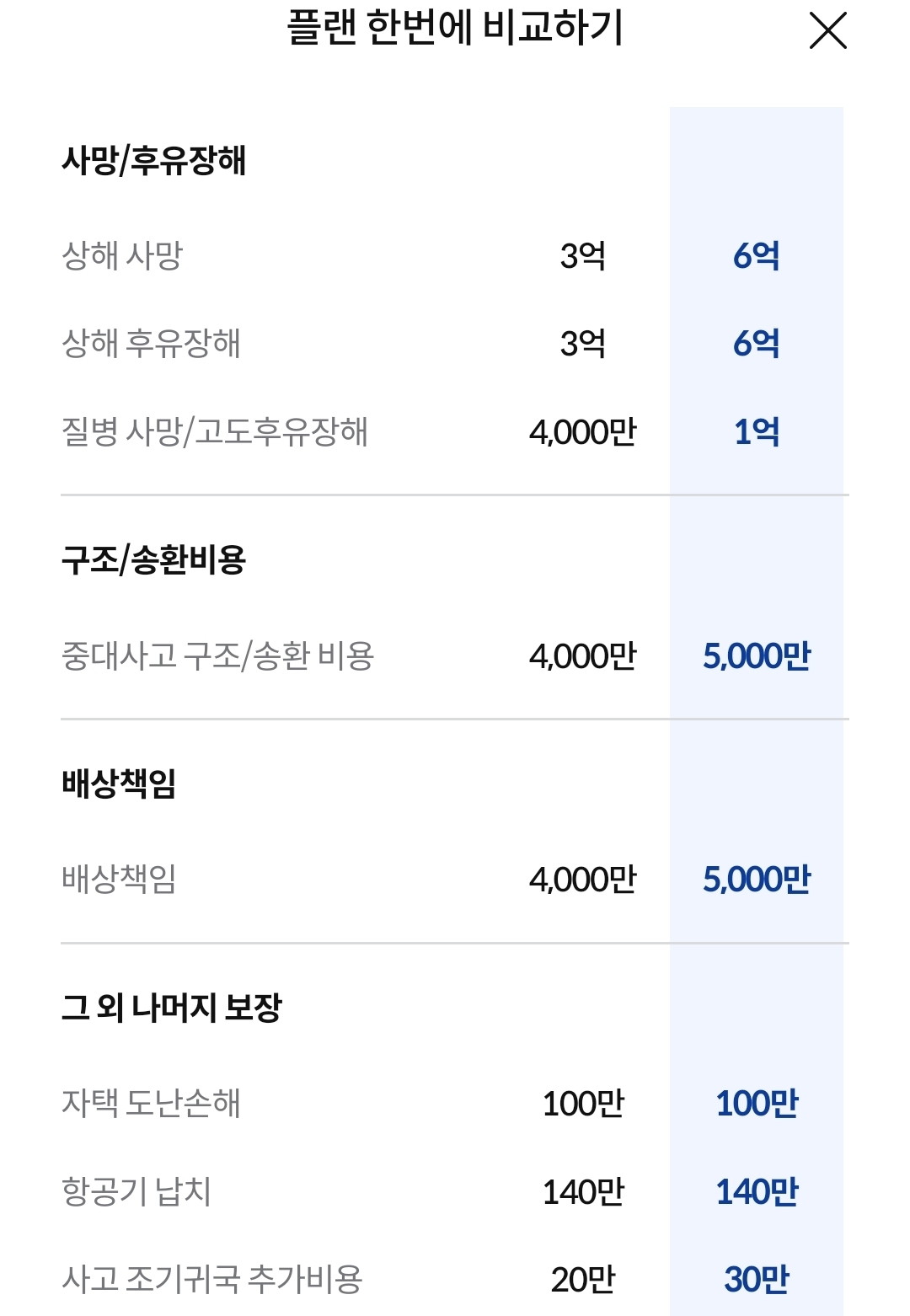Select 사고 조기귀국 추가비용 label
Viewport: 910px width, 1316px height.
coord(212,1279)
